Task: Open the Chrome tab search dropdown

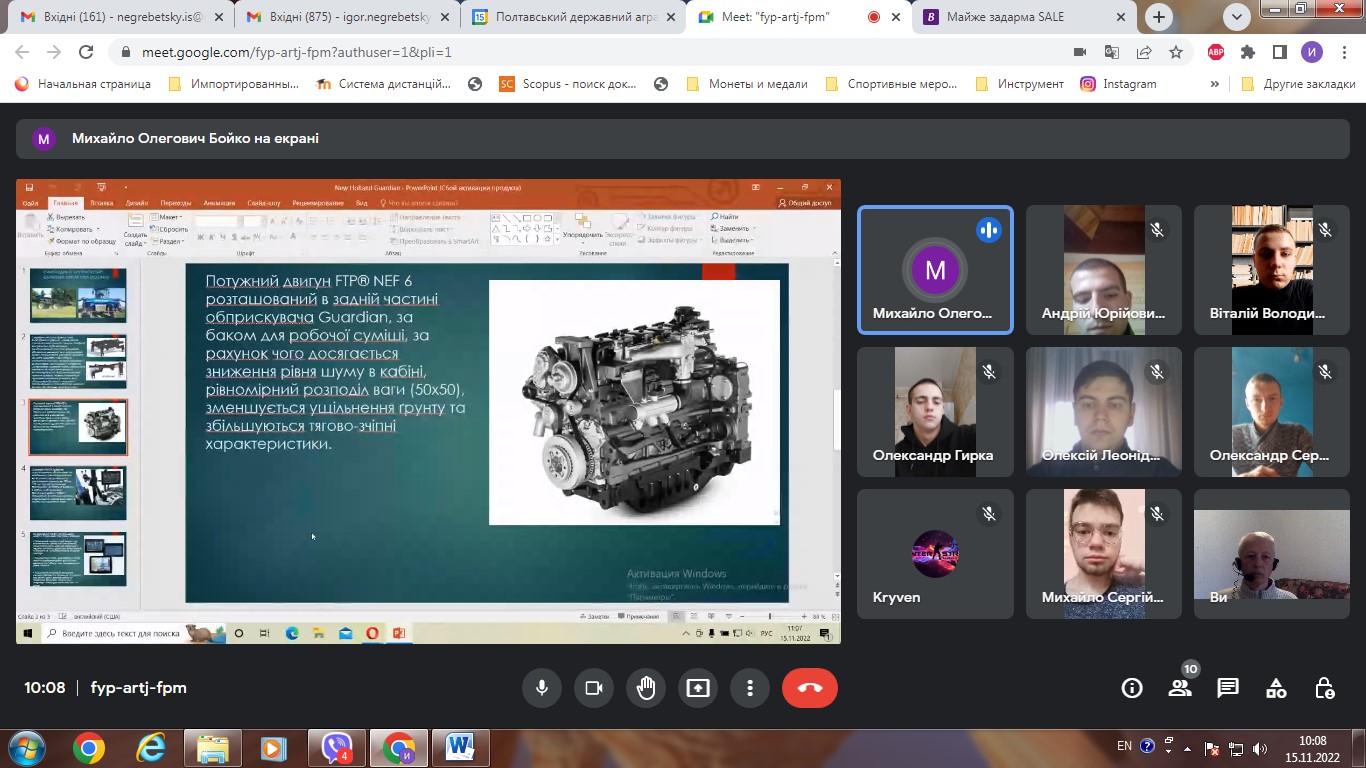Action: pyautogui.click(x=1236, y=17)
